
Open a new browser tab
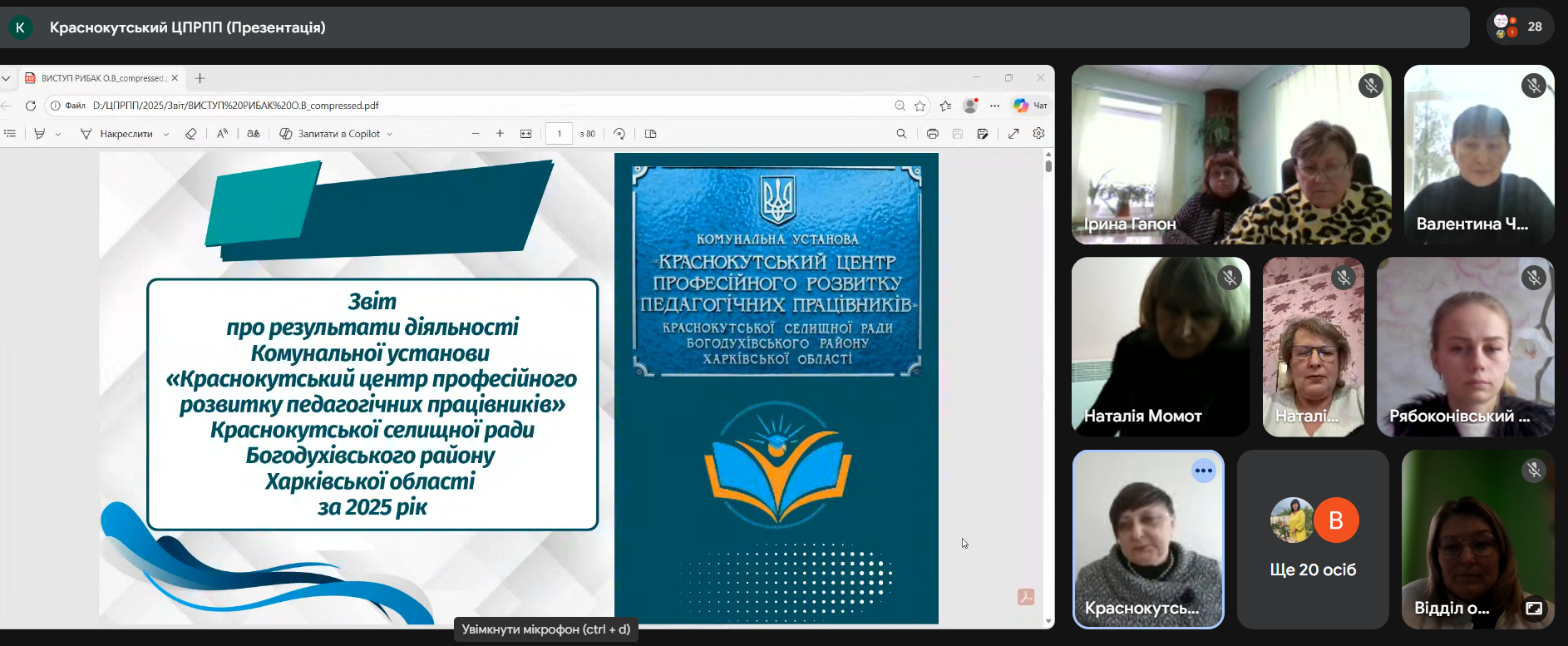pyautogui.click(x=200, y=78)
